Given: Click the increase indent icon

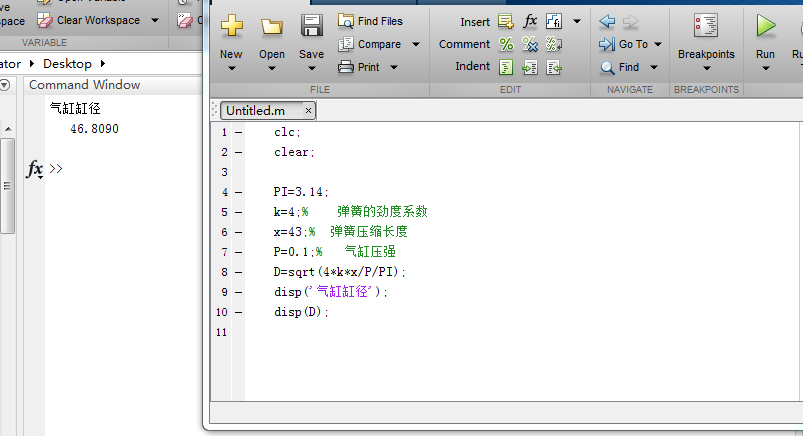Looking at the screenshot, I should coord(530,67).
